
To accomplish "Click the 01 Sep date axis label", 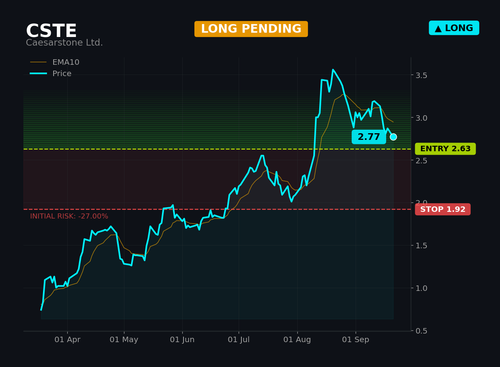I will pos(355,340).
